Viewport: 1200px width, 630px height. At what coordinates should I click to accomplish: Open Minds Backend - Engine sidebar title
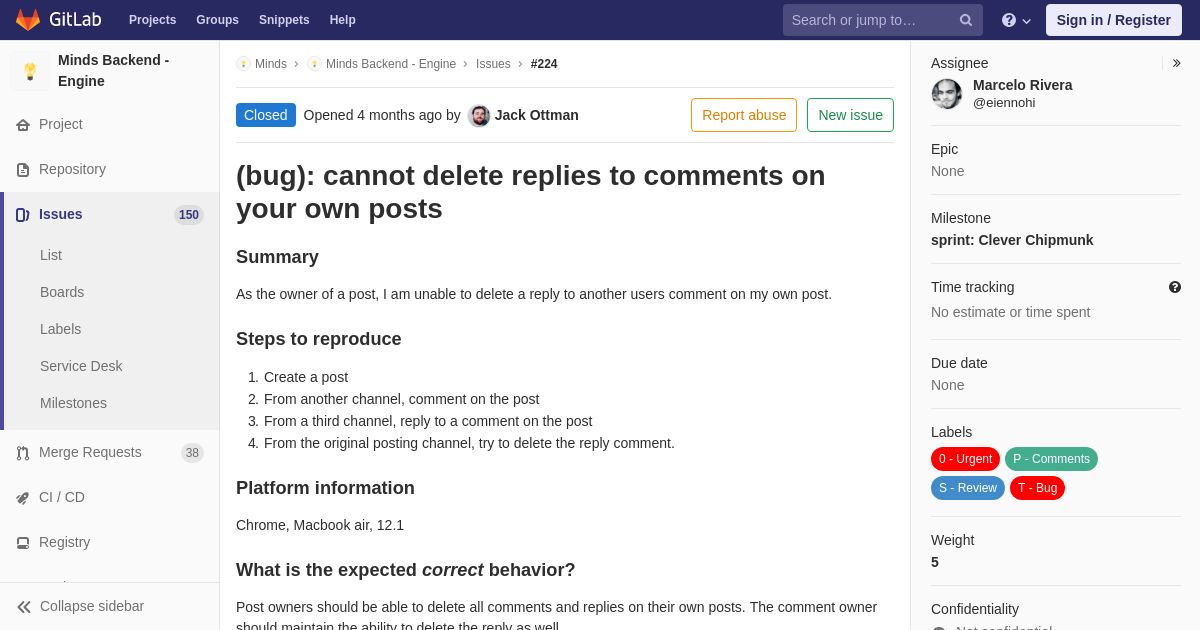click(113, 70)
